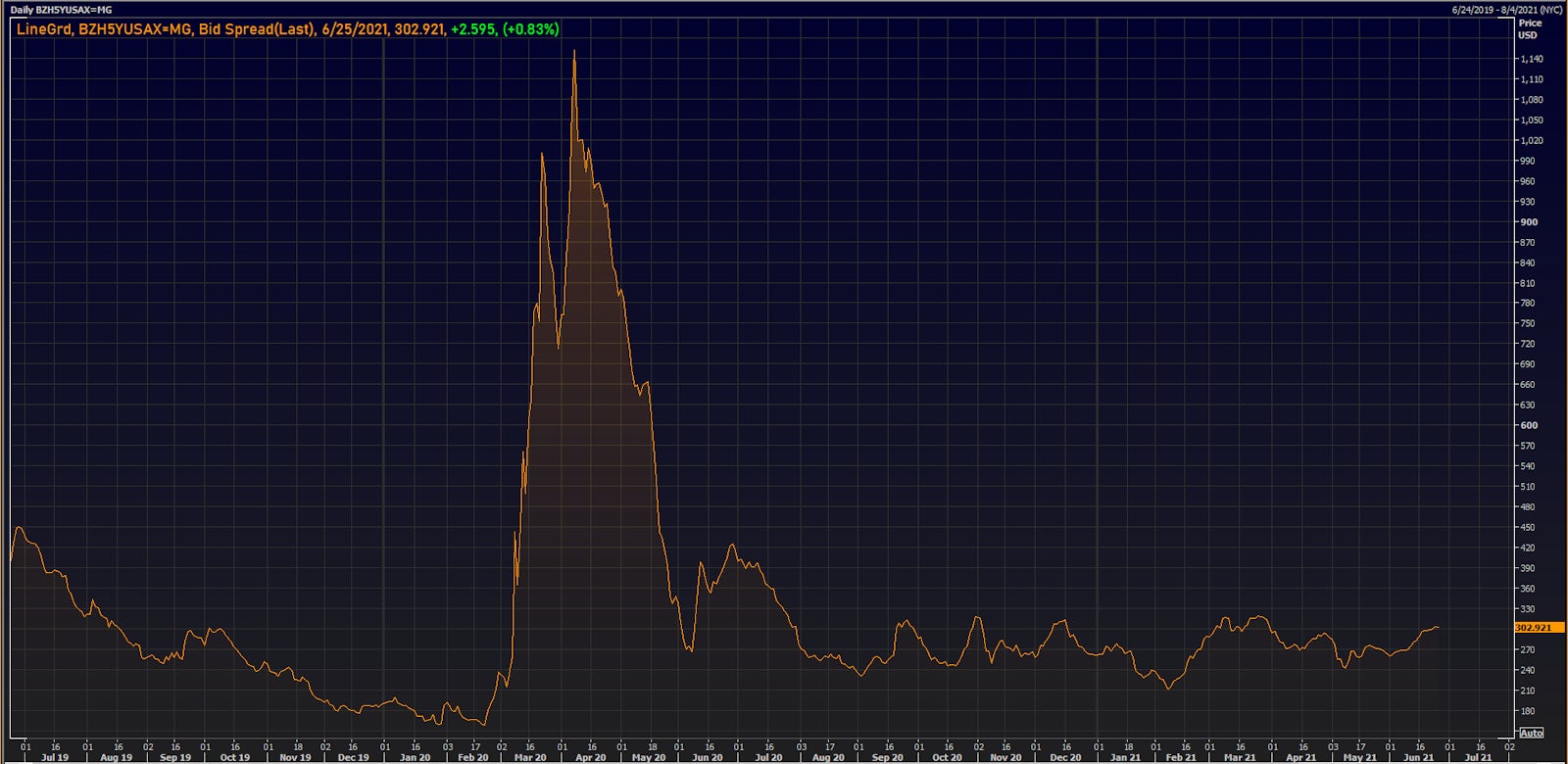Click the 180 price axis label

point(1528,711)
